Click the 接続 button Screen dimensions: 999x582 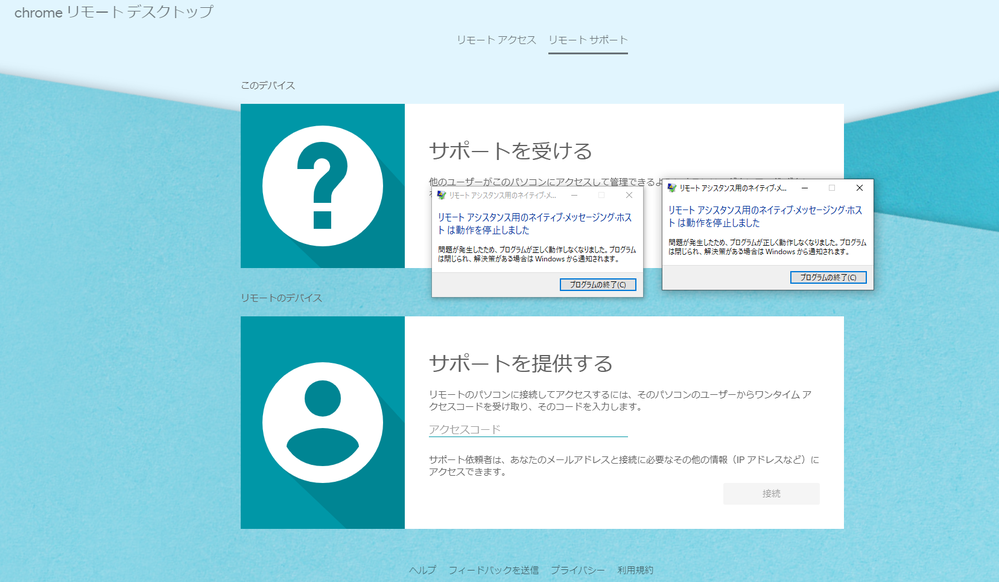pos(771,493)
